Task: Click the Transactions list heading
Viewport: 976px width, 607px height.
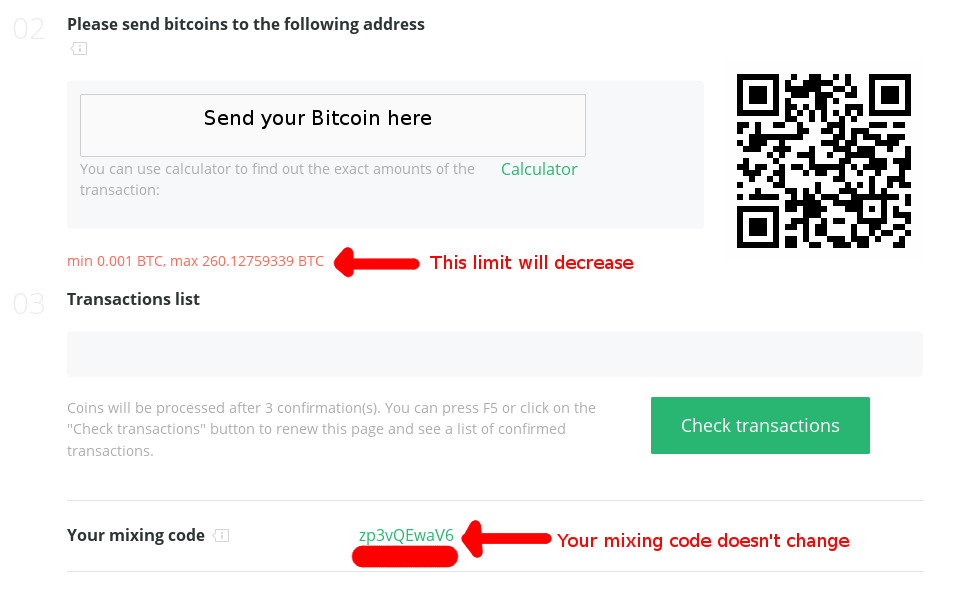Action: point(133,299)
